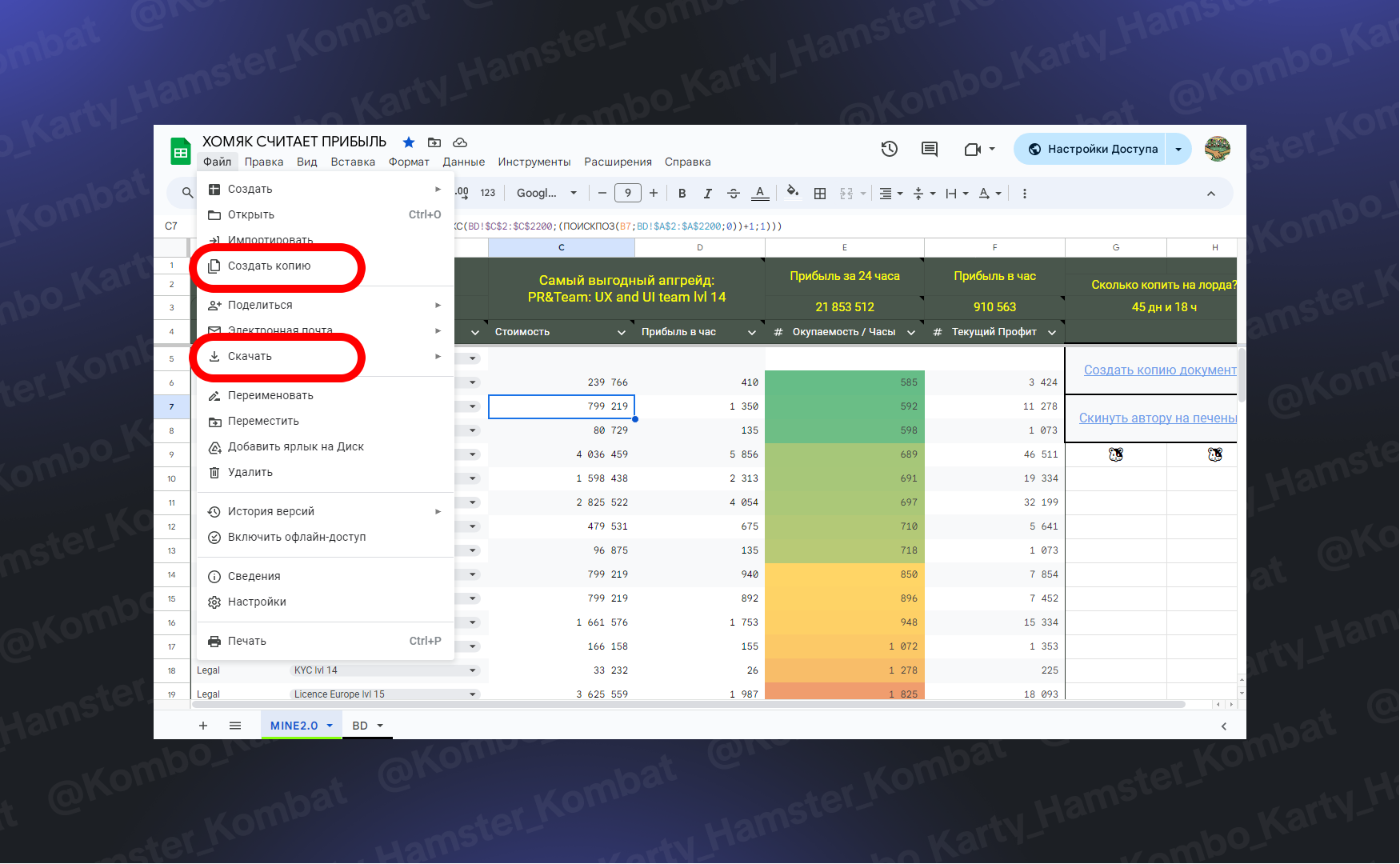The height and width of the screenshot is (864, 1400).
Task: Open the account avatar picture
Action: coord(1218,149)
